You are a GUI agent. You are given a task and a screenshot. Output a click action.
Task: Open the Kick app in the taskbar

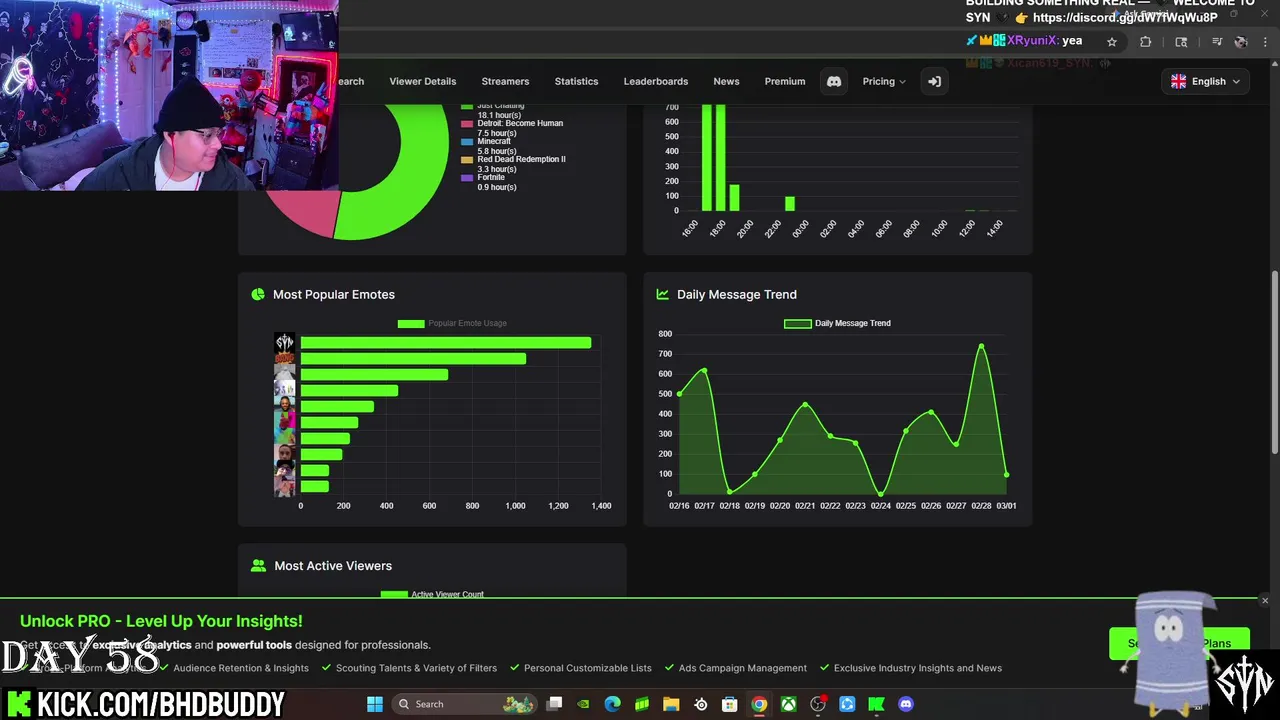coord(877,704)
